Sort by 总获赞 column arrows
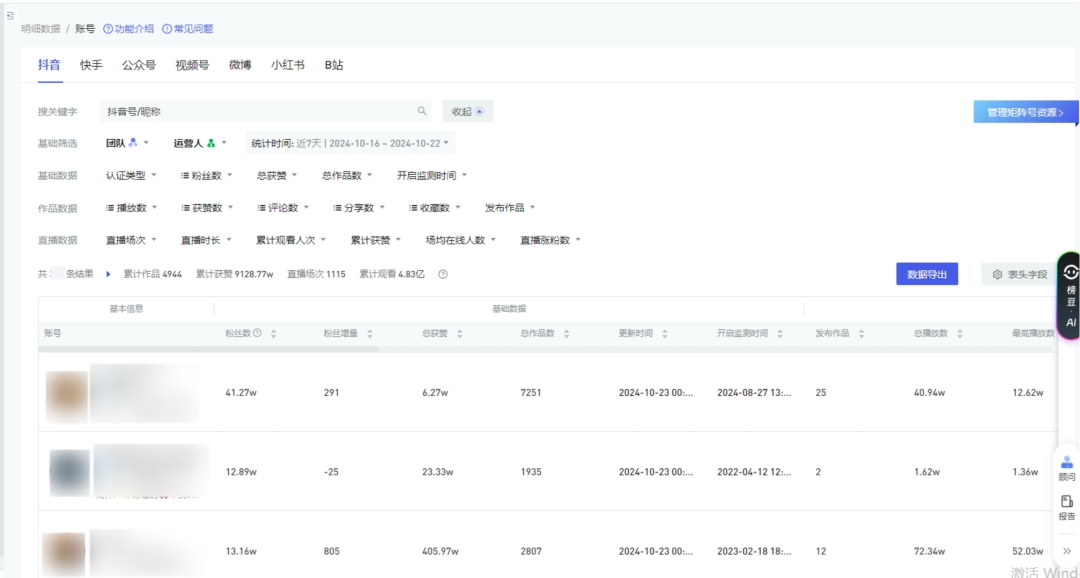Viewport: 1080px width, 578px height. coord(459,333)
